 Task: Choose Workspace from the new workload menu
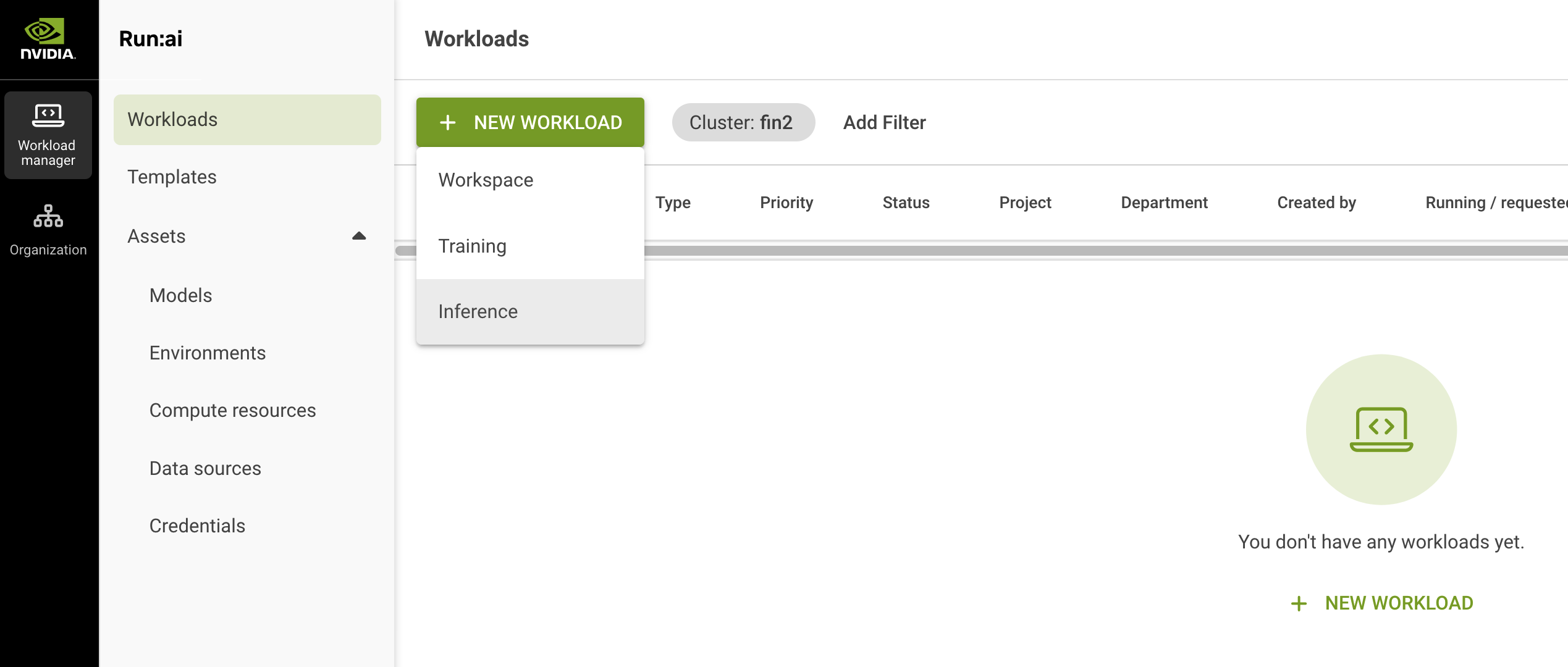point(530,180)
